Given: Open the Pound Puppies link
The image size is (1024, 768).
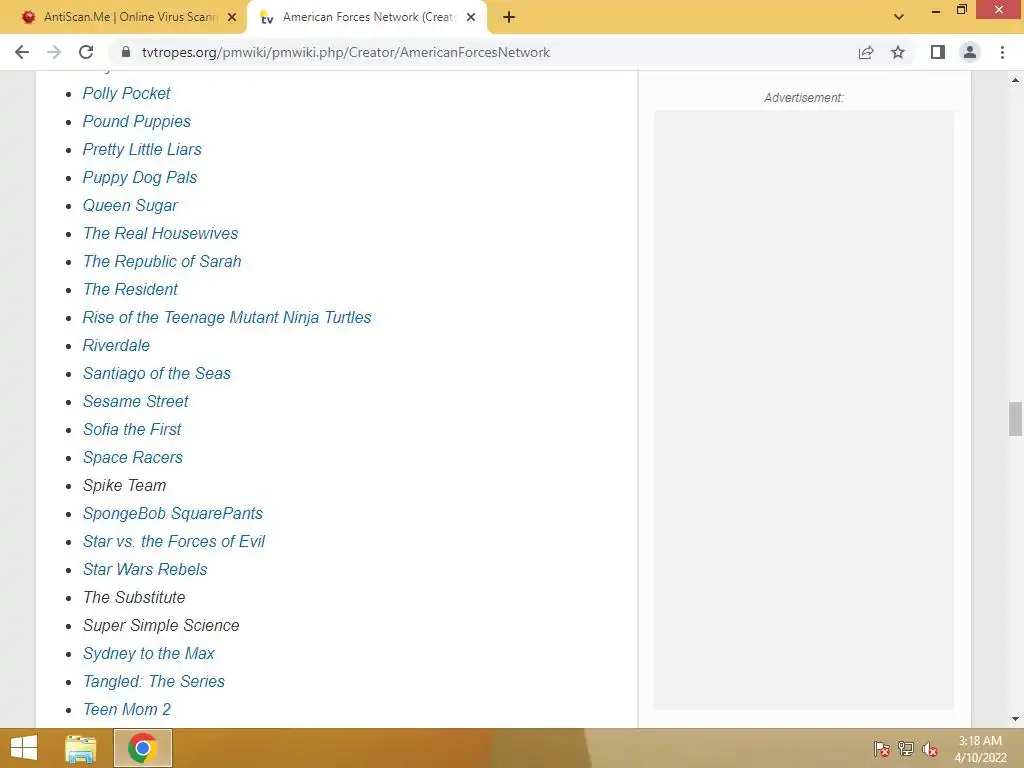Looking at the screenshot, I should (136, 121).
